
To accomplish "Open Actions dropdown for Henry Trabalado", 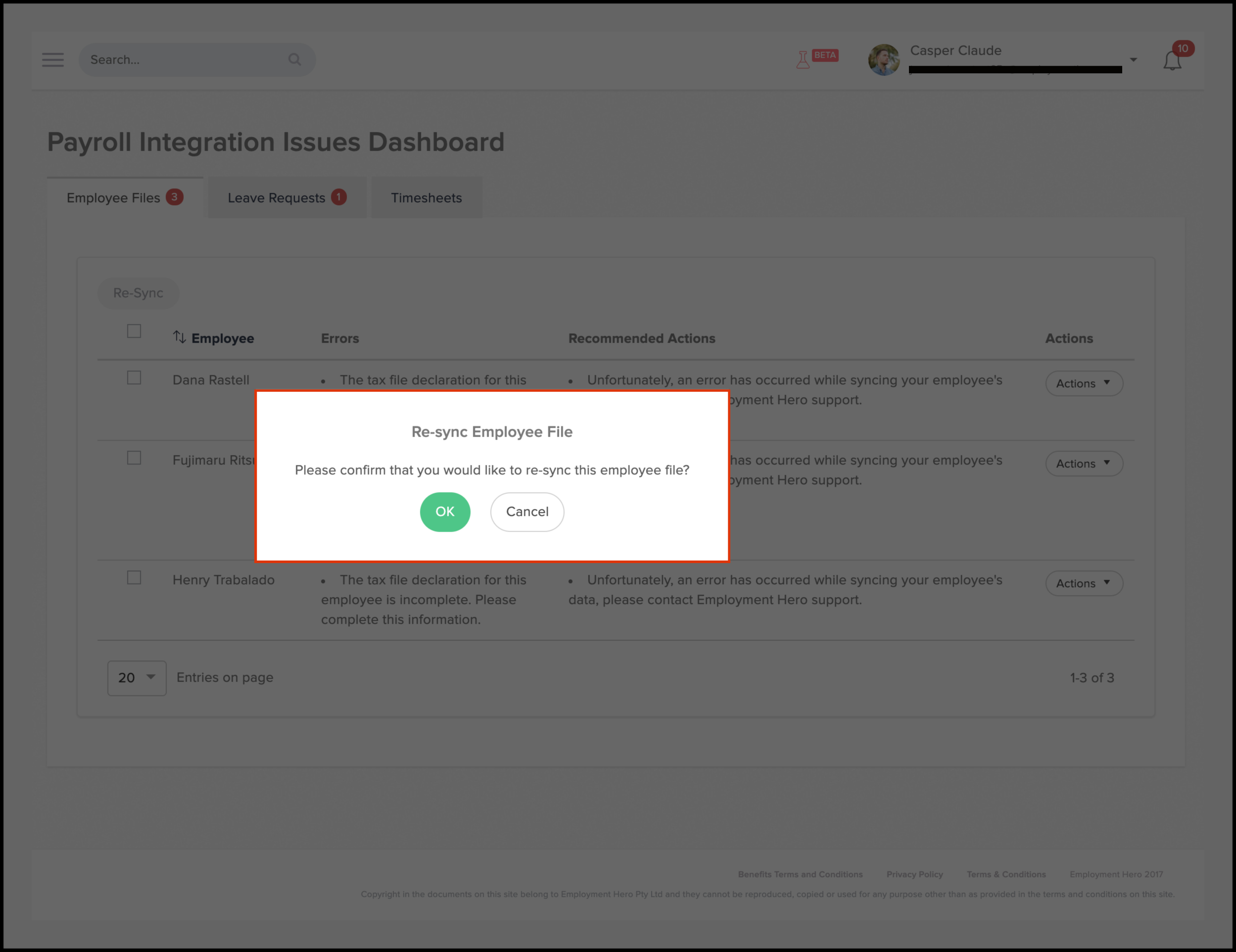I will [x=1083, y=583].
